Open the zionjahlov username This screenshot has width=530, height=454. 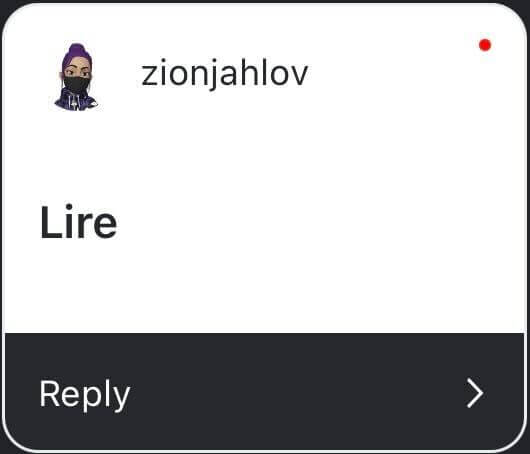(224, 73)
